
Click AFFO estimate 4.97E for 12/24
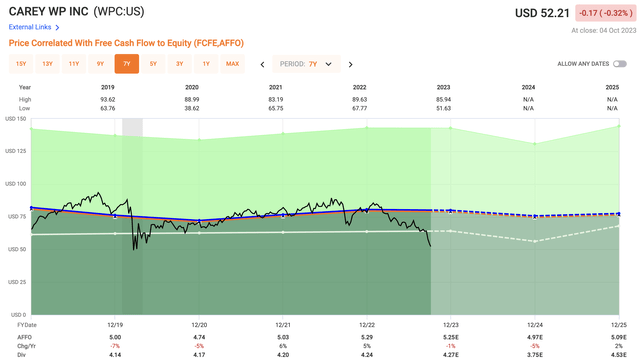[x=535, y=337]
